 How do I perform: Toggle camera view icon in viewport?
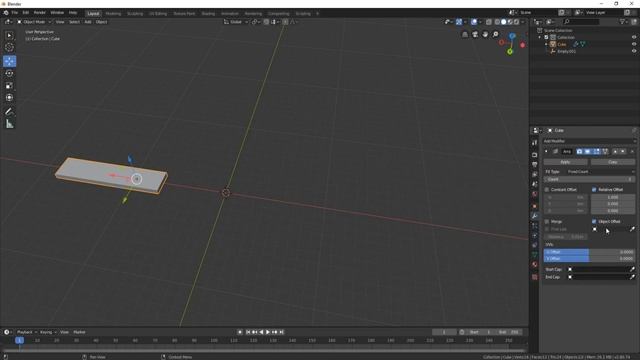[x=475, y=35]
